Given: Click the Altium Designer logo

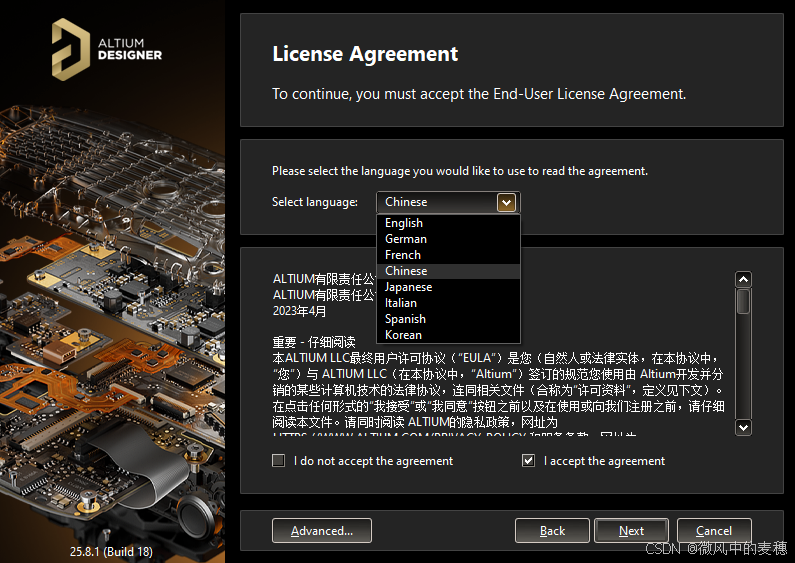Looking at the screenshot, I should tap(107, 50).
